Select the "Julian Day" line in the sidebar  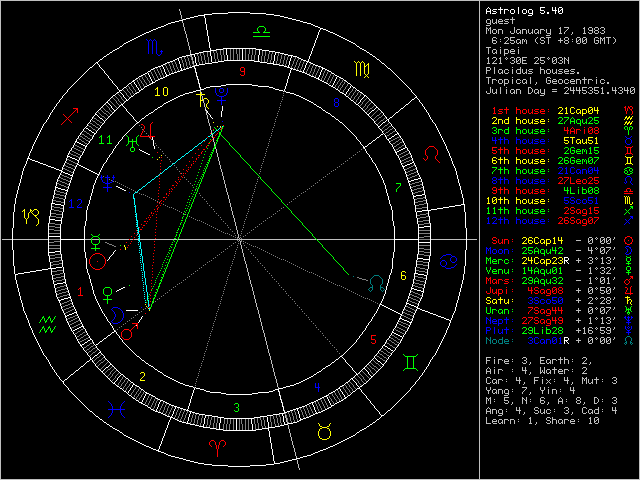[x=558, y=90]
